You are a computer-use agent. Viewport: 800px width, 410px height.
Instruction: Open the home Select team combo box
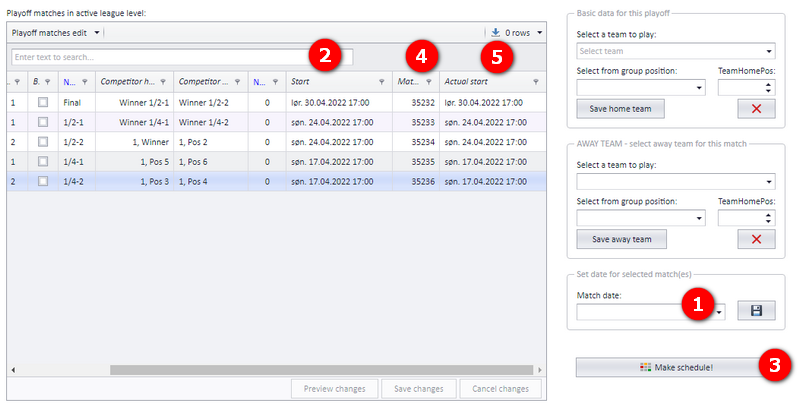pos(676,51)
